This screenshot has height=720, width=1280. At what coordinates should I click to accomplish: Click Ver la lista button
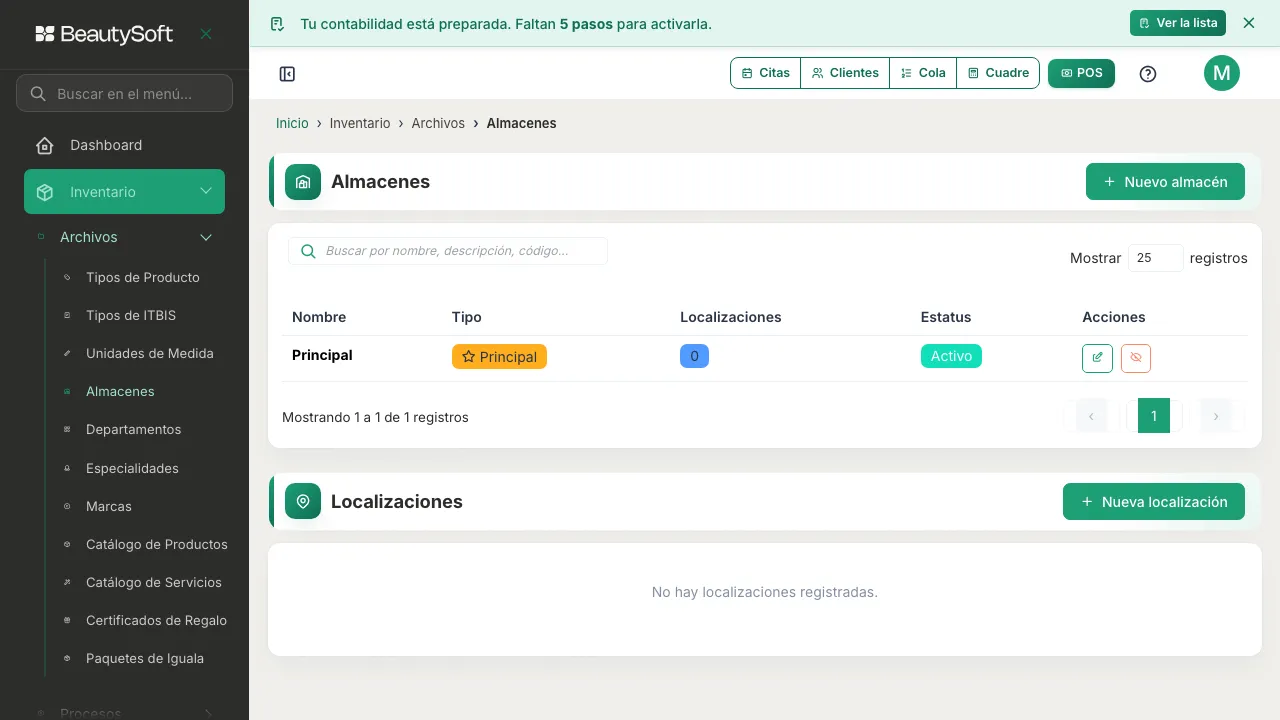tap(1178, 23)
